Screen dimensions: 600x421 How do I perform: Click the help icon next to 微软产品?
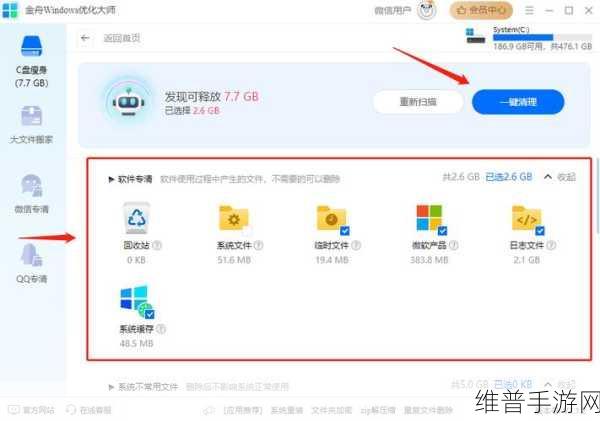coord(454,245)
